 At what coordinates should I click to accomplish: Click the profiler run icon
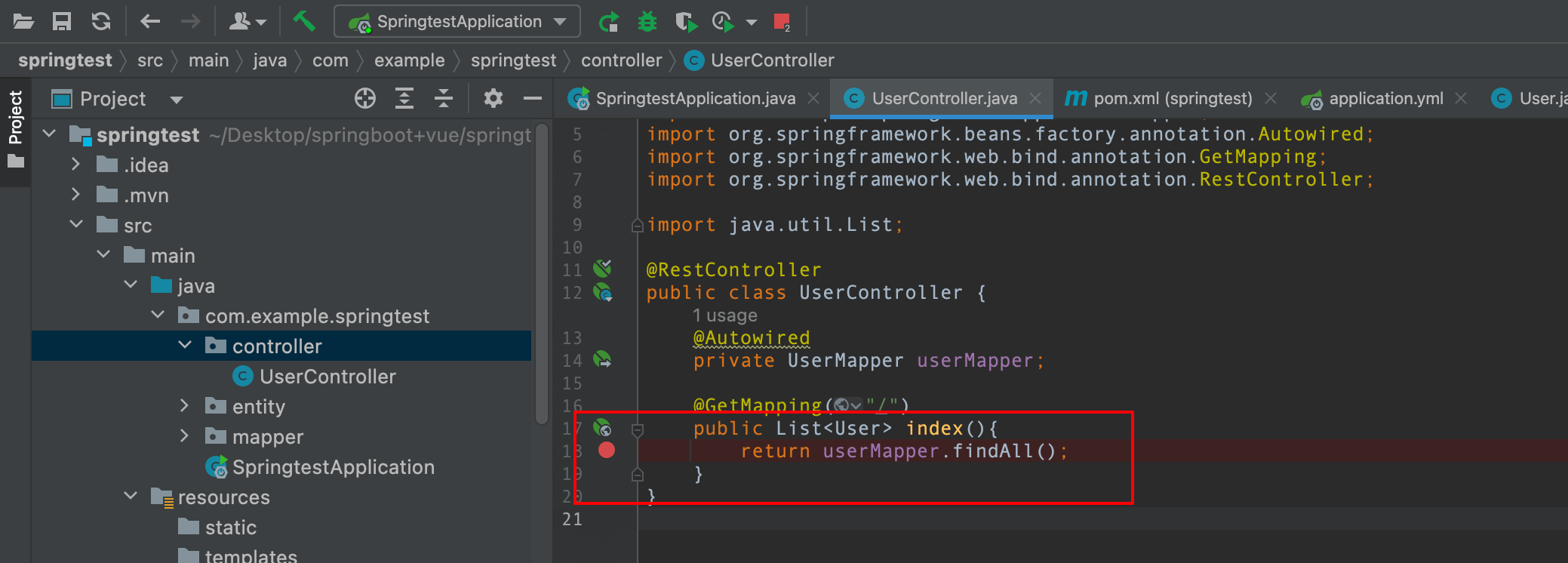[x=723, y=21]
